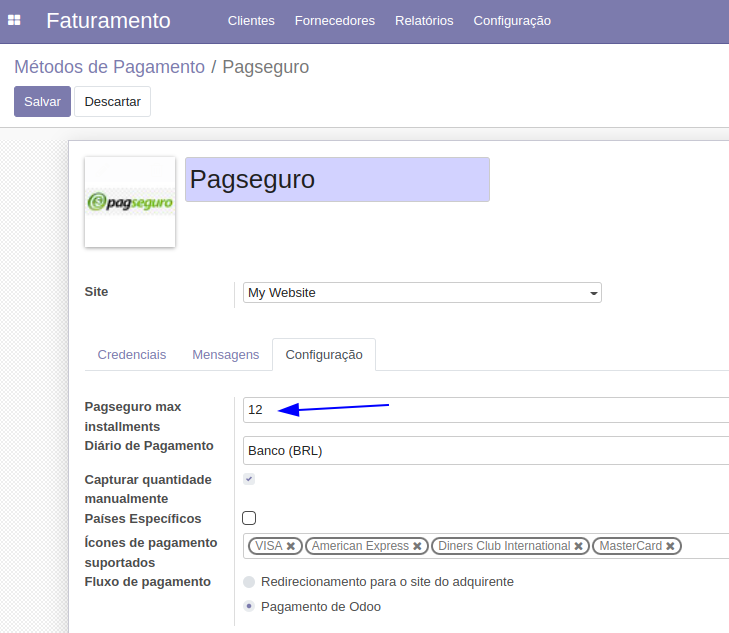729x633 pixels.
Task: Click the Países Específicos label
Action: (143, 519)
